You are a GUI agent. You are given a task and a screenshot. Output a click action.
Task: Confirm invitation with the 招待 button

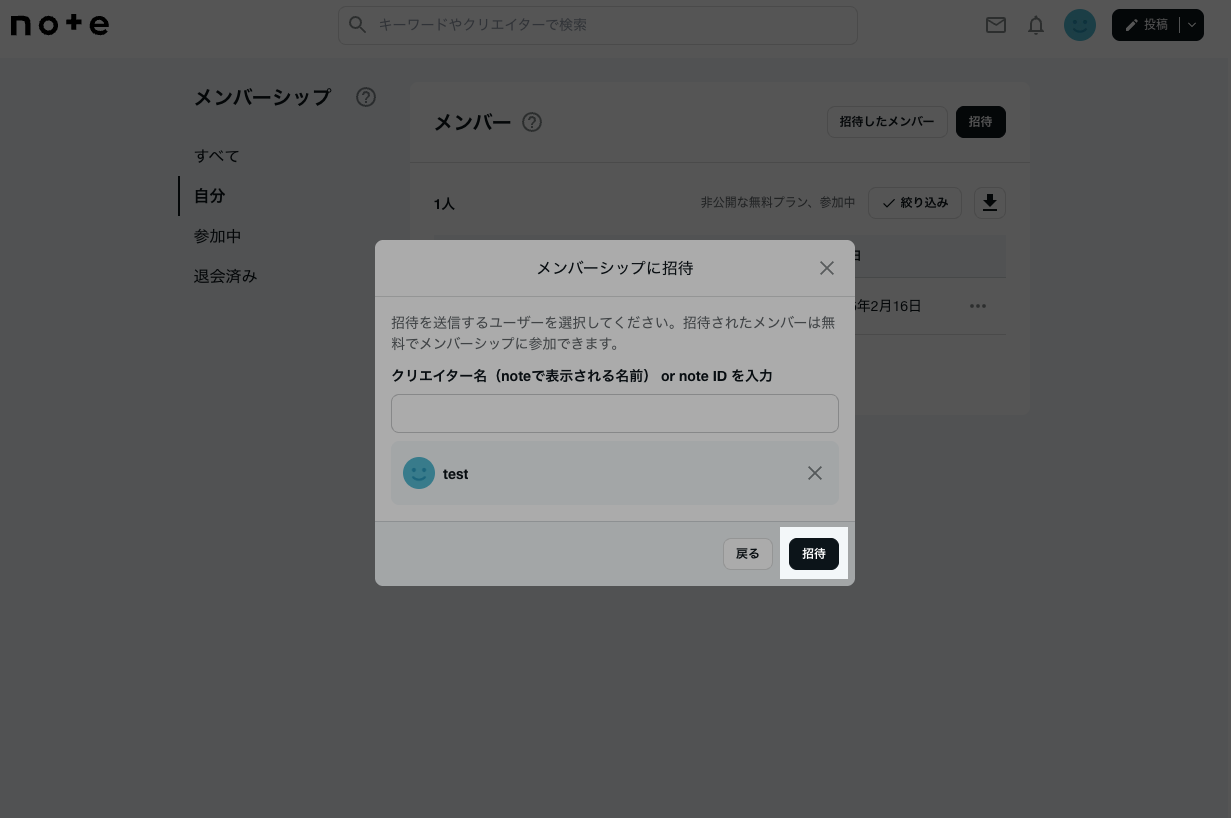pyautogui.click(x=814, y=553)
